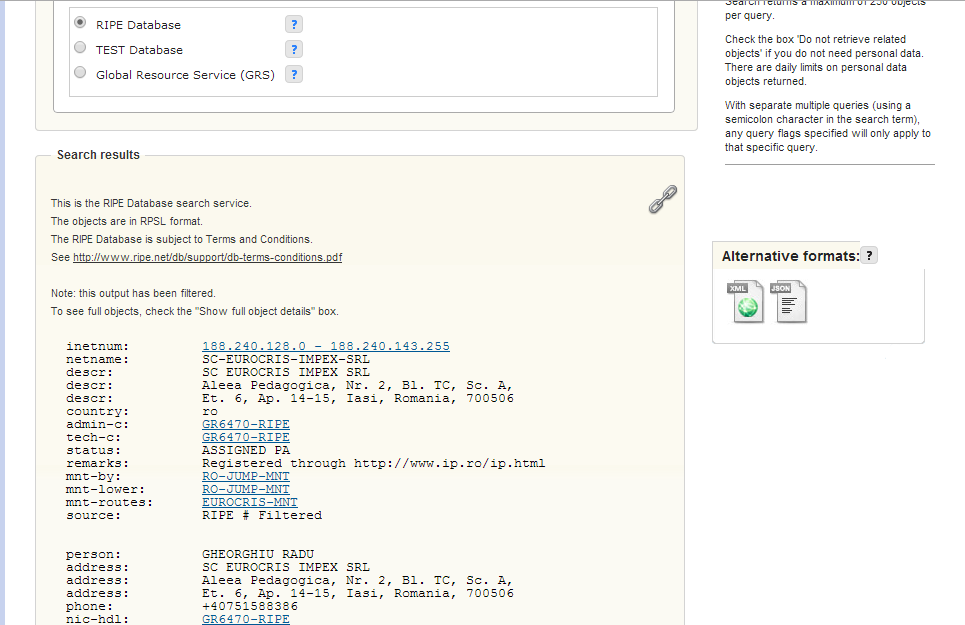Click the Alternative formats heading
Viewport: 965px width, 625px height.
pyautogui.click(x=790, y=256)
